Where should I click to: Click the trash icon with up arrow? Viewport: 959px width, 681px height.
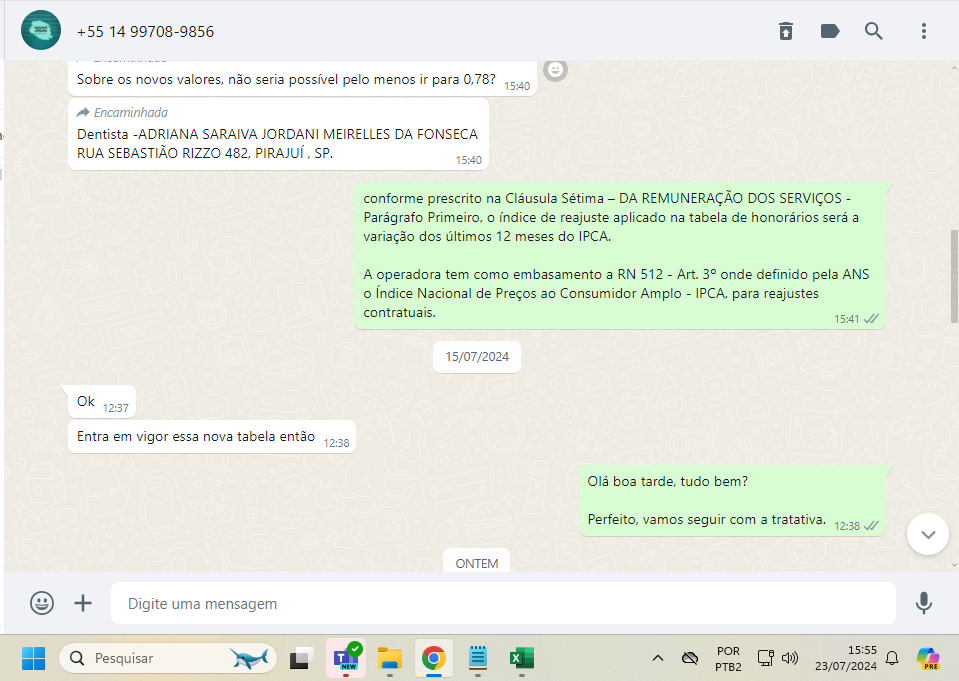pos(786,31)
